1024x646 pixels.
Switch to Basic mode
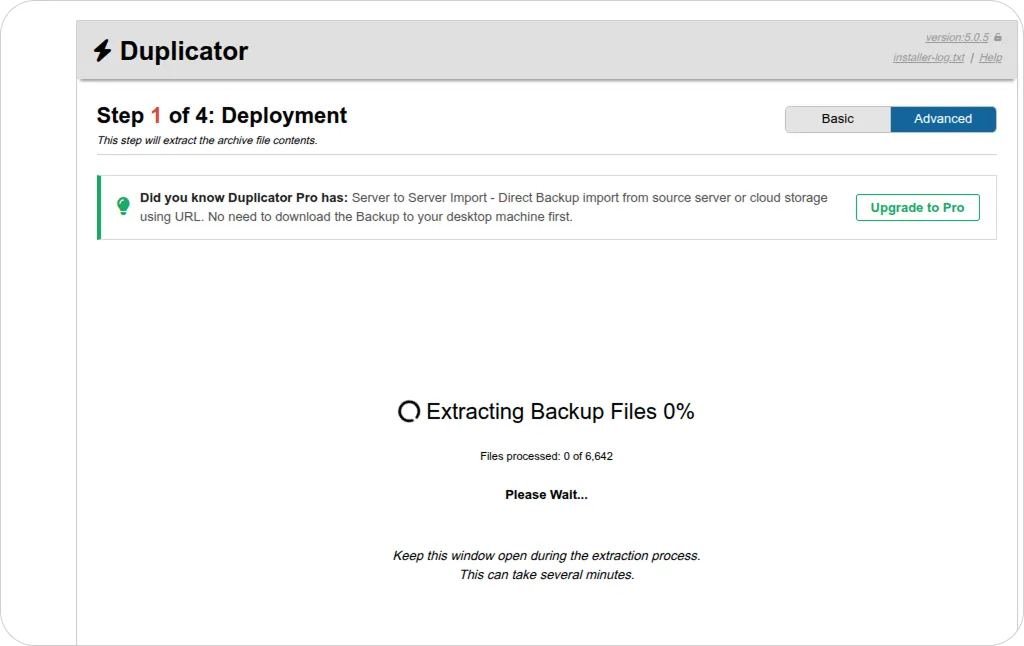coord(838,119)
